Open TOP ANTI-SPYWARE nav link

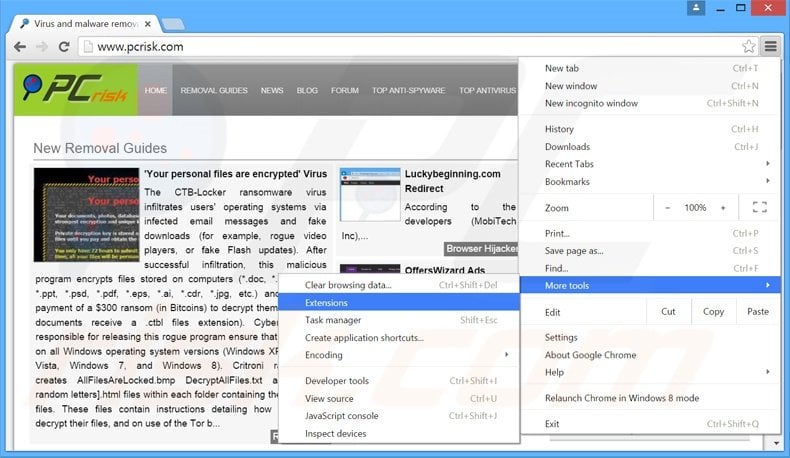pos(409,90)
